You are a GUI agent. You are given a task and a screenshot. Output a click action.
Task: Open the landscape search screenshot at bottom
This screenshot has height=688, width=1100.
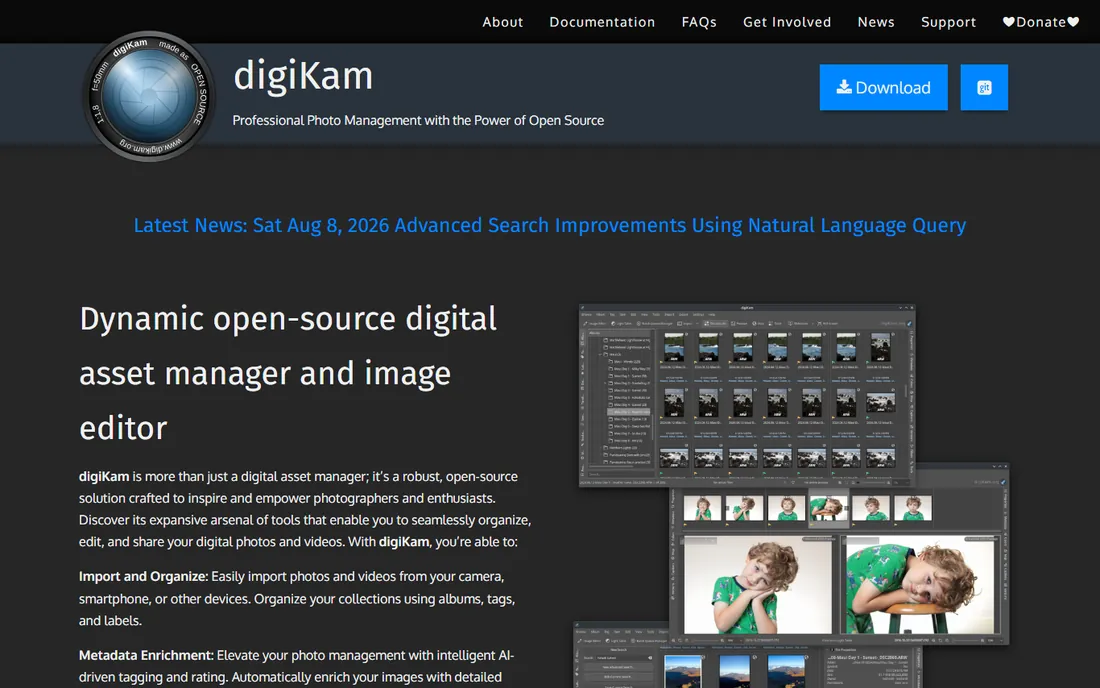pyautogui.click(x=748, y=656)
